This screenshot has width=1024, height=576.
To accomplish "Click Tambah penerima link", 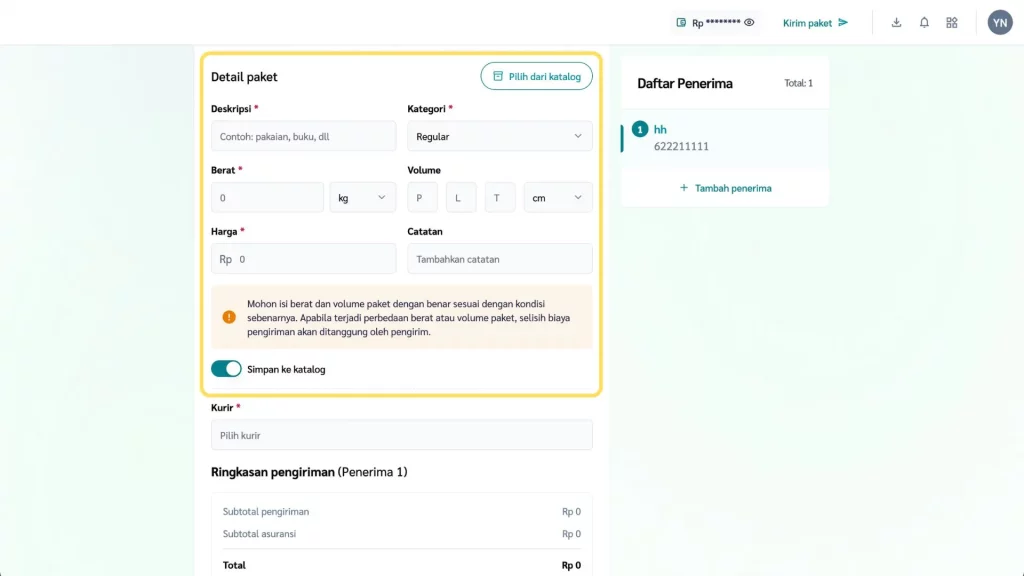I will point(733,188).
